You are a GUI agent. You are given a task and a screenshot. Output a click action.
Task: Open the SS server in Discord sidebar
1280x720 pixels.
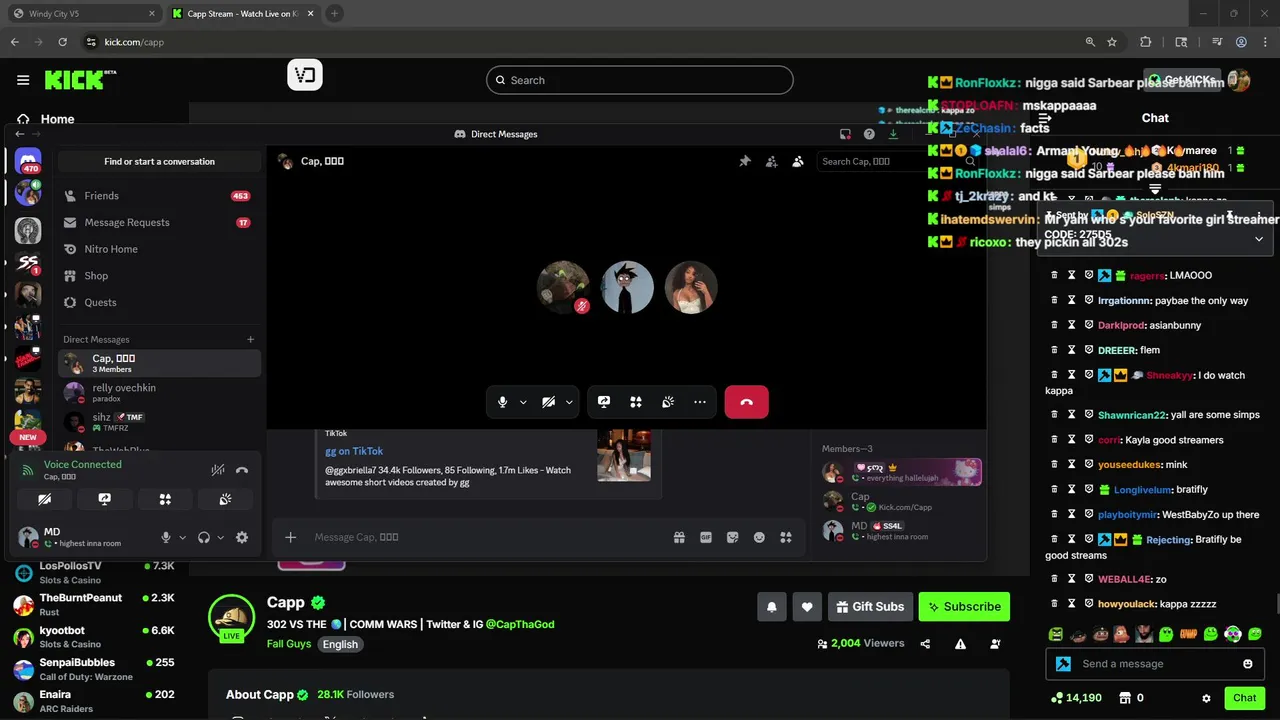[28, 263]
